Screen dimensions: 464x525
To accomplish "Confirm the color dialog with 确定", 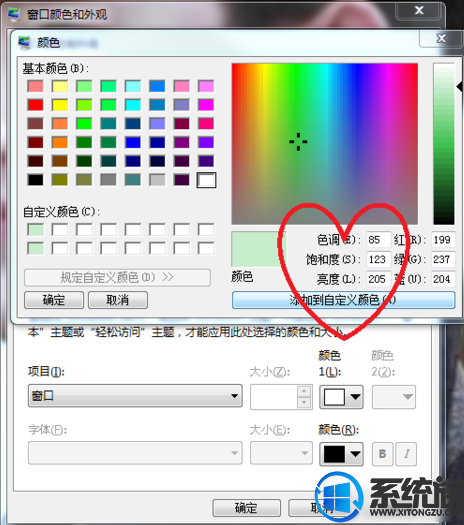I will [x=54, y=300].
